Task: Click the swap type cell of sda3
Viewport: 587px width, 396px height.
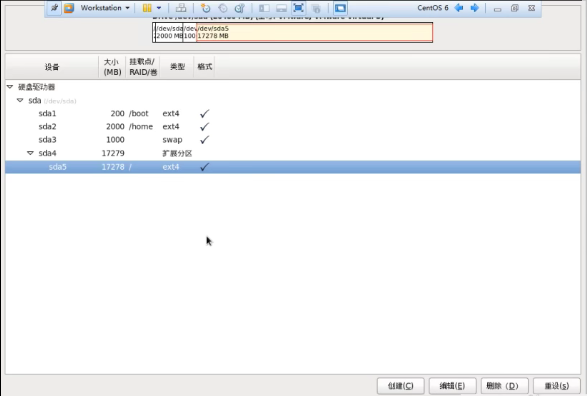Action: click(x=172, y=140)
